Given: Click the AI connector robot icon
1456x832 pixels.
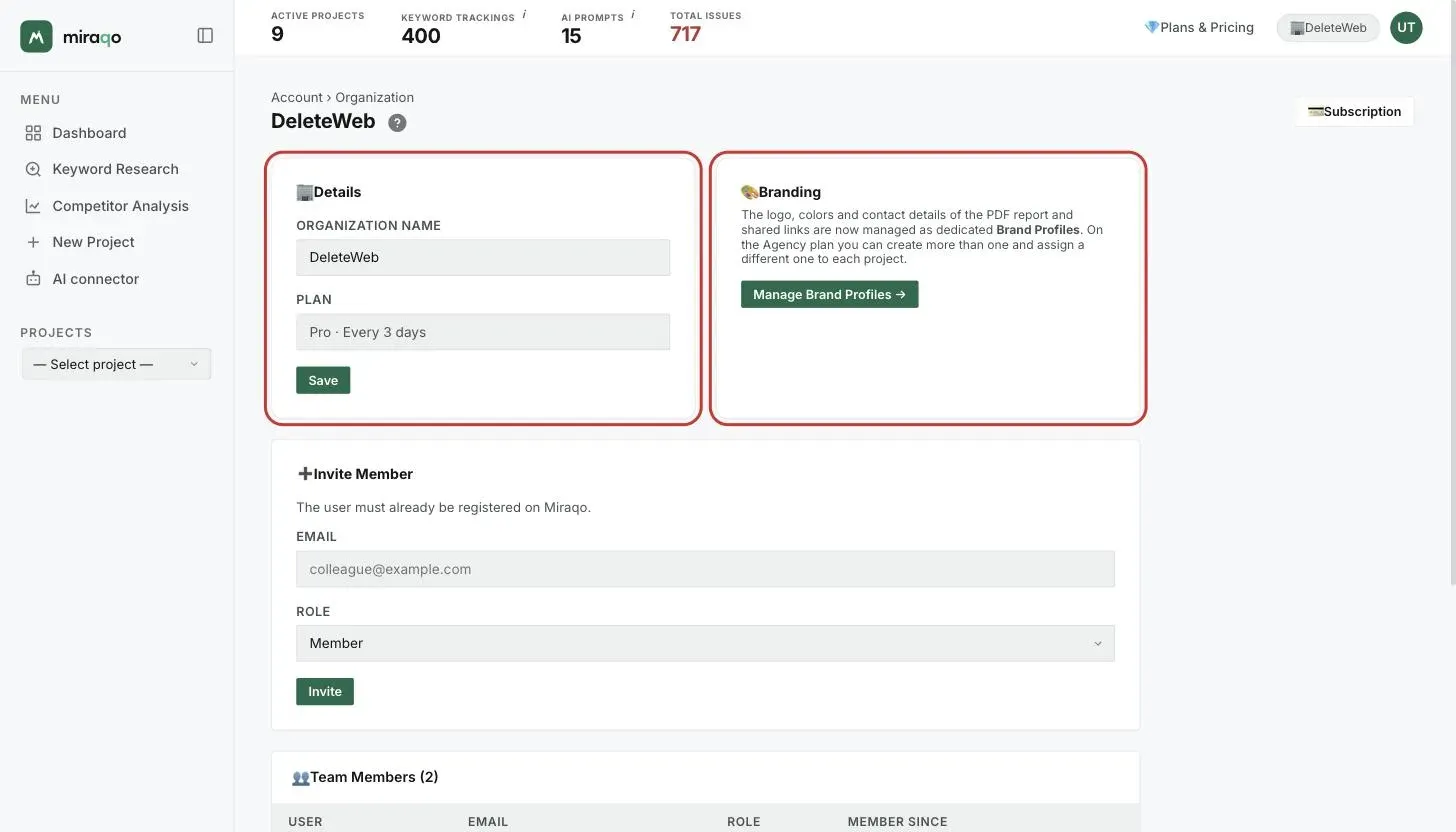Looking at the screenshot, I should [x=33, y=279].
